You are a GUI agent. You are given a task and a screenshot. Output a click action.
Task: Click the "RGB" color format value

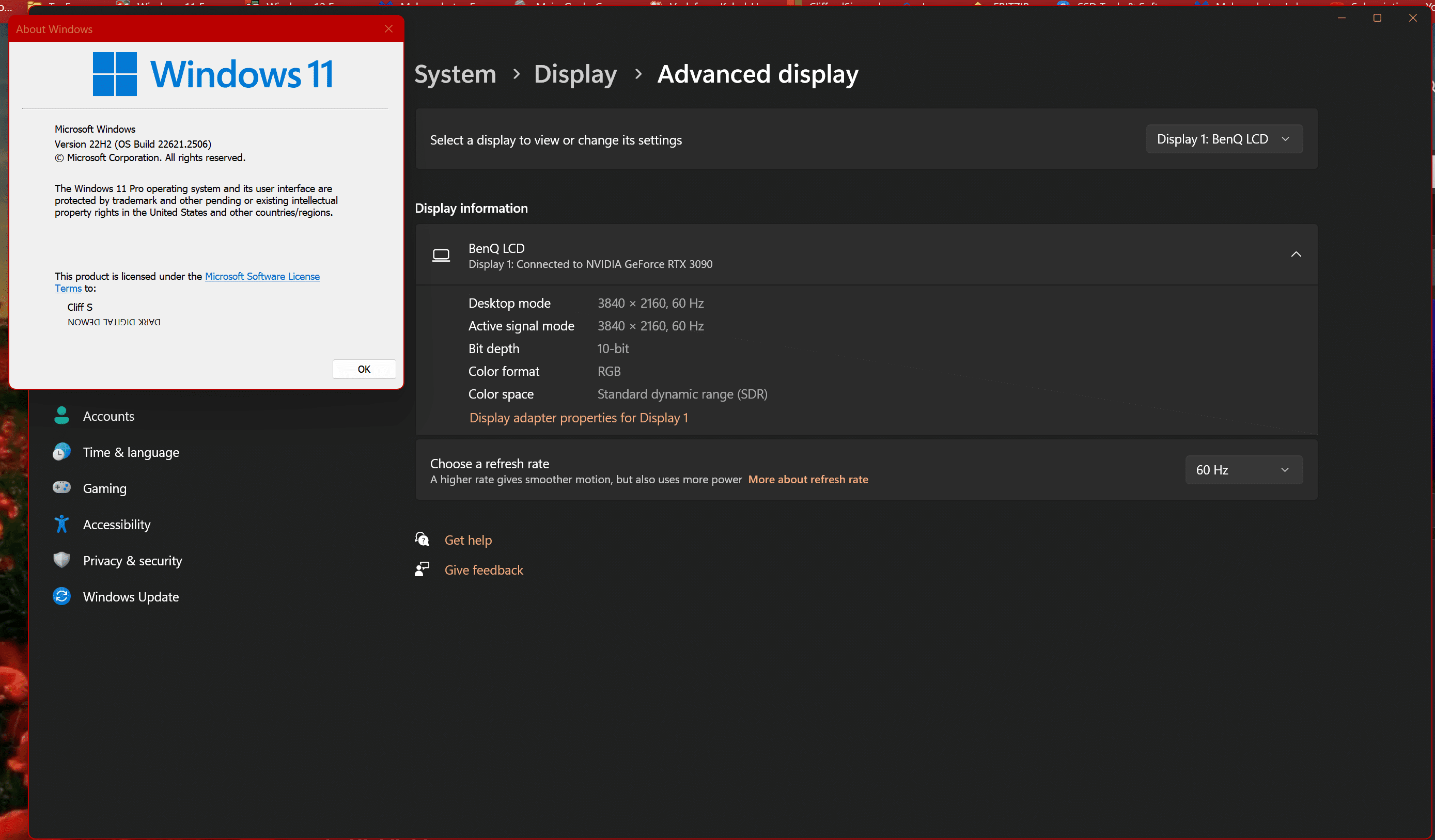pyautogui.click(x=609, y=371)
